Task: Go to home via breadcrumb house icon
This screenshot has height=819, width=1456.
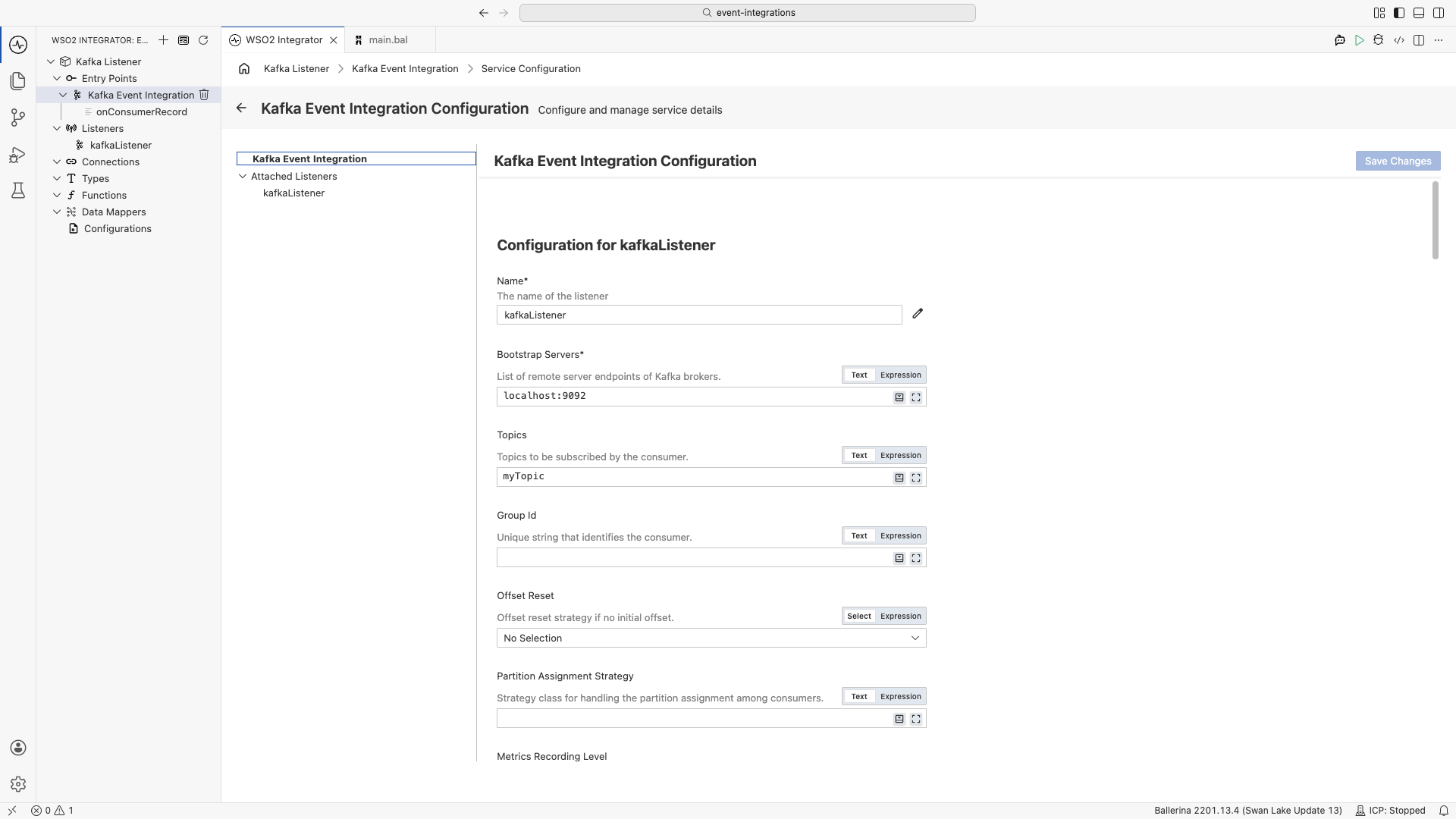Action: [x=244, y=68]
